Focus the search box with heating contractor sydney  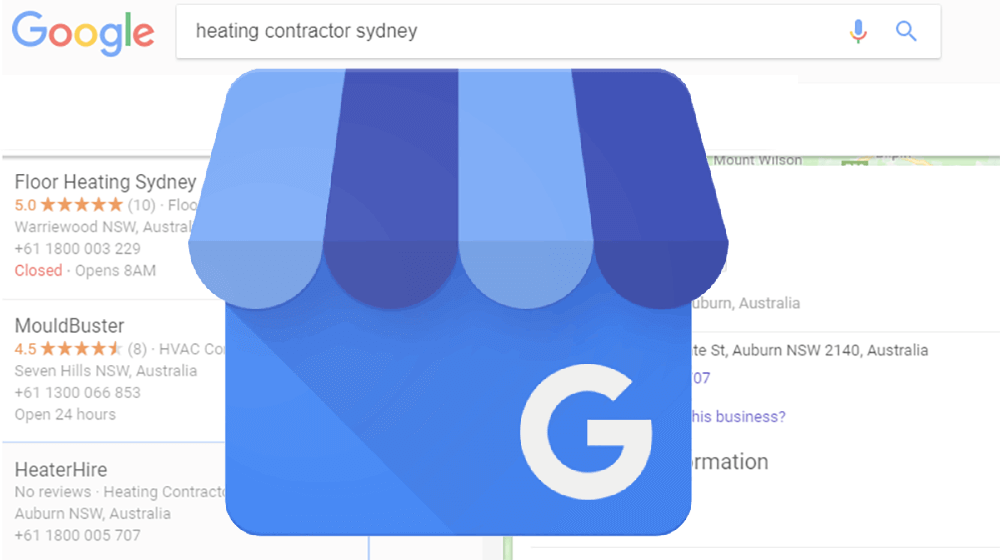[558, 31]
